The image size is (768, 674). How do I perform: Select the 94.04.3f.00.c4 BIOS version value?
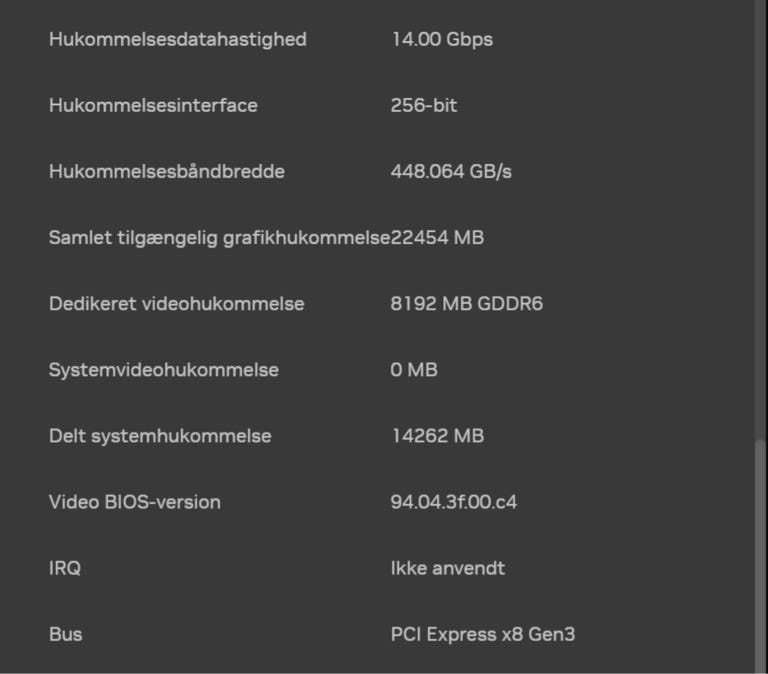454,502
